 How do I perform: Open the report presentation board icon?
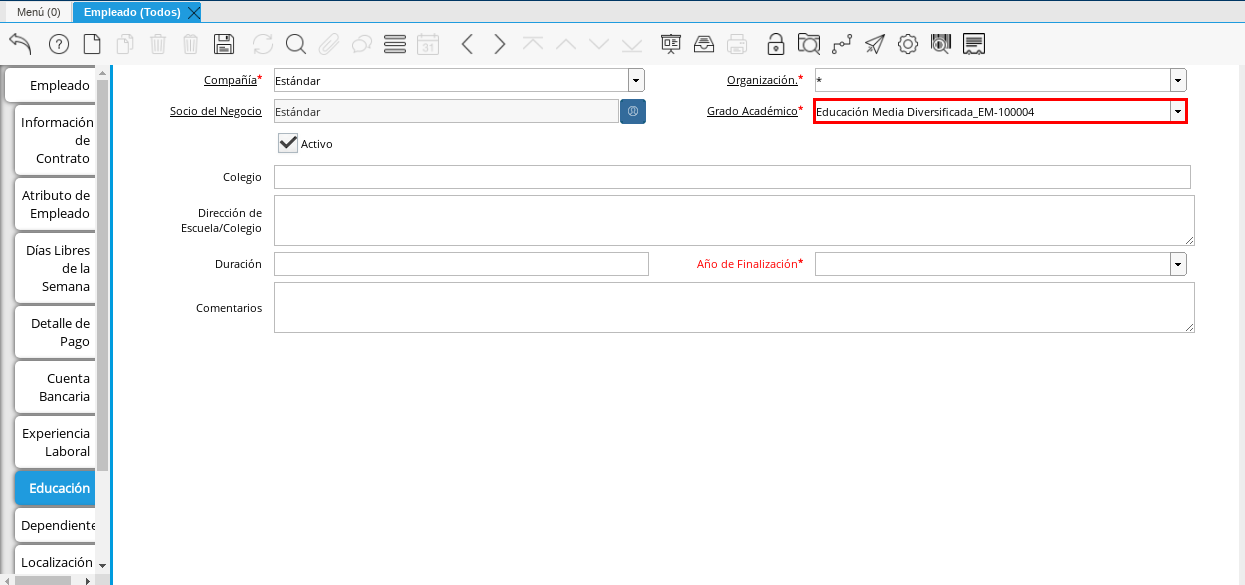coord(671,43)
